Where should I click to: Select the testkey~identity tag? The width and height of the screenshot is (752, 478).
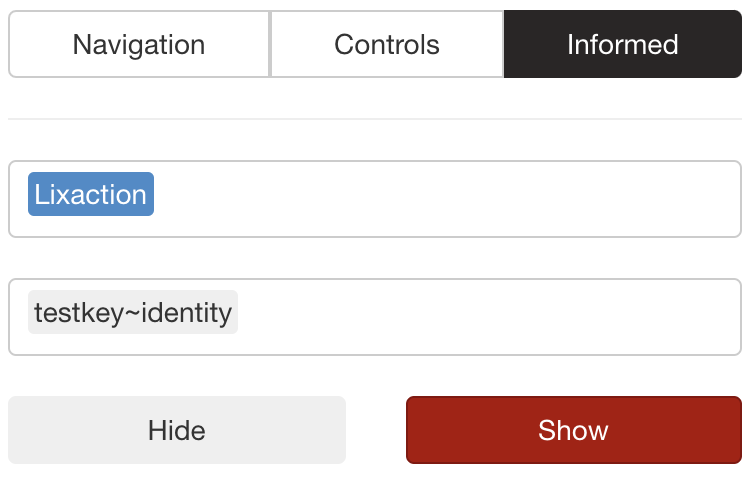tap(133, 313)
